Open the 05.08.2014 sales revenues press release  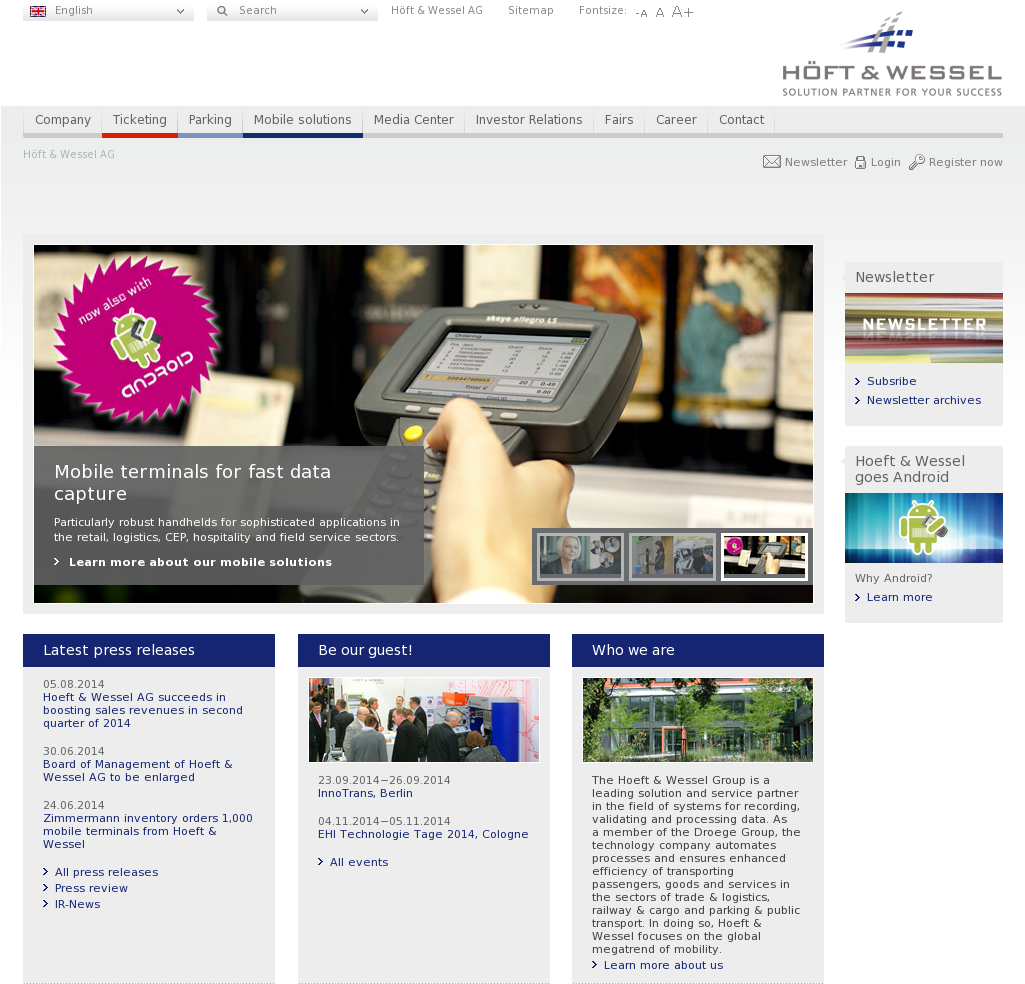click(x=143, y=710)
